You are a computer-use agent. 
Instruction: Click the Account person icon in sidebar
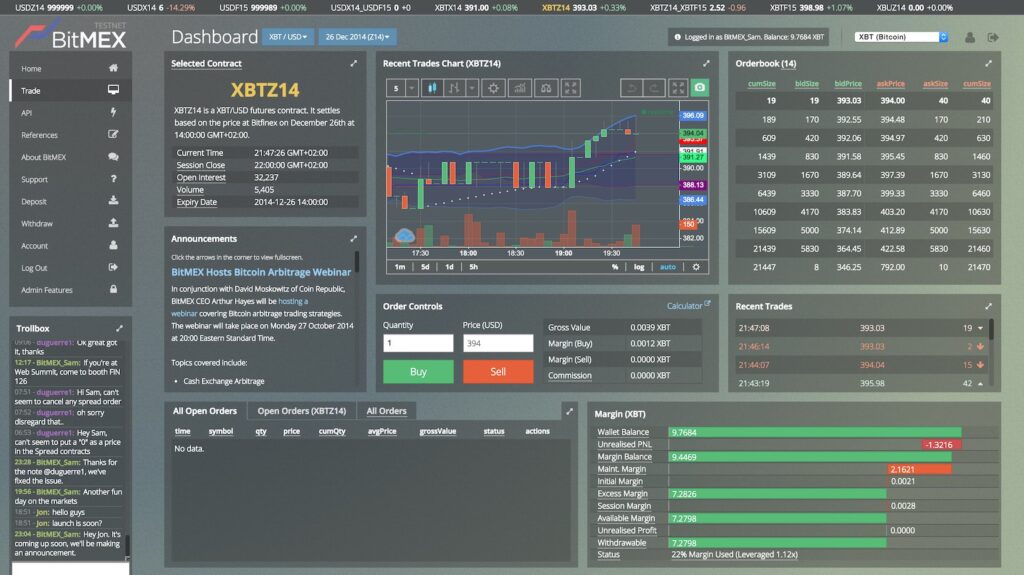tap(113, 245)
